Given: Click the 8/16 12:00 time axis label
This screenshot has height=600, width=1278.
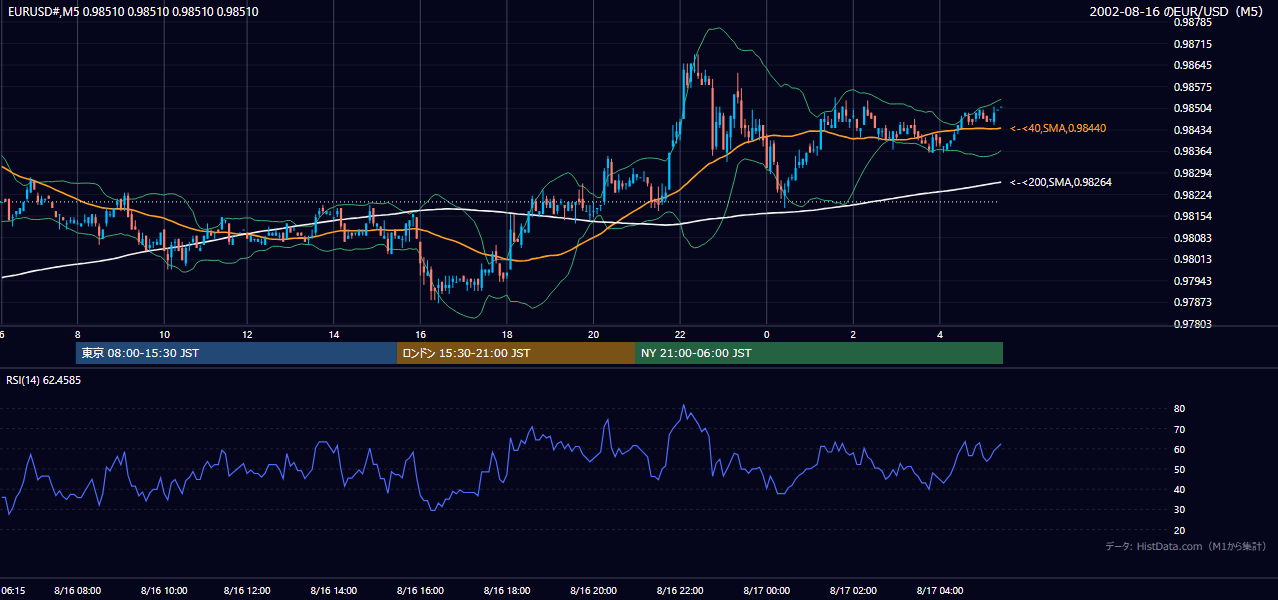Looking at the screenshot, I should coord(249,591).
